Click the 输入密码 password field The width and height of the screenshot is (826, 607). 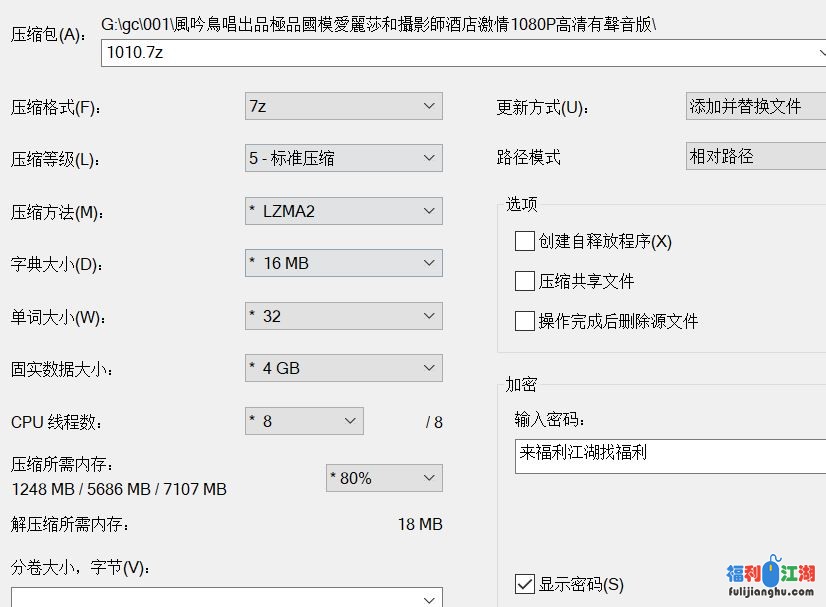click(670, 454)
